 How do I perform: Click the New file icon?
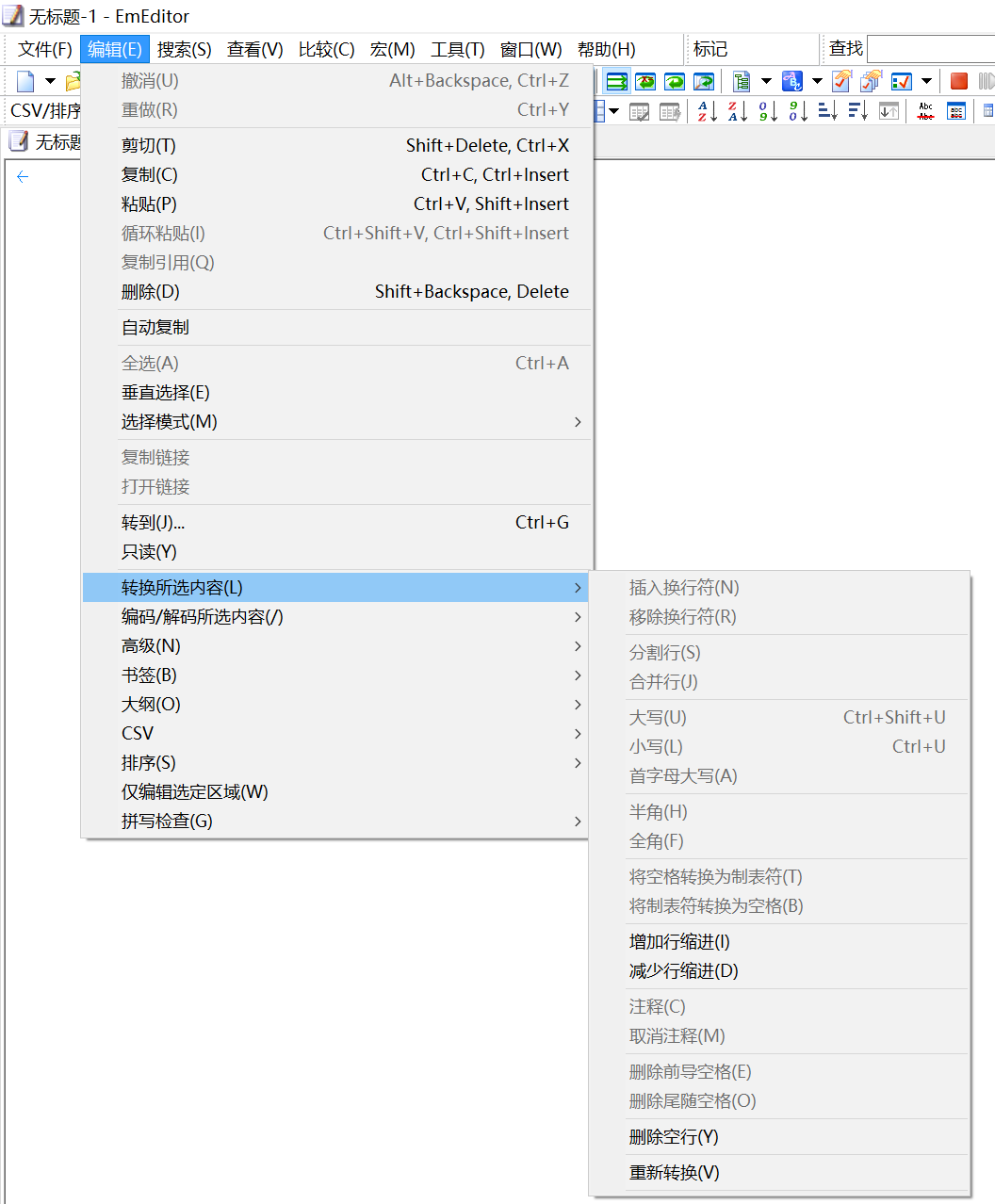25,81
